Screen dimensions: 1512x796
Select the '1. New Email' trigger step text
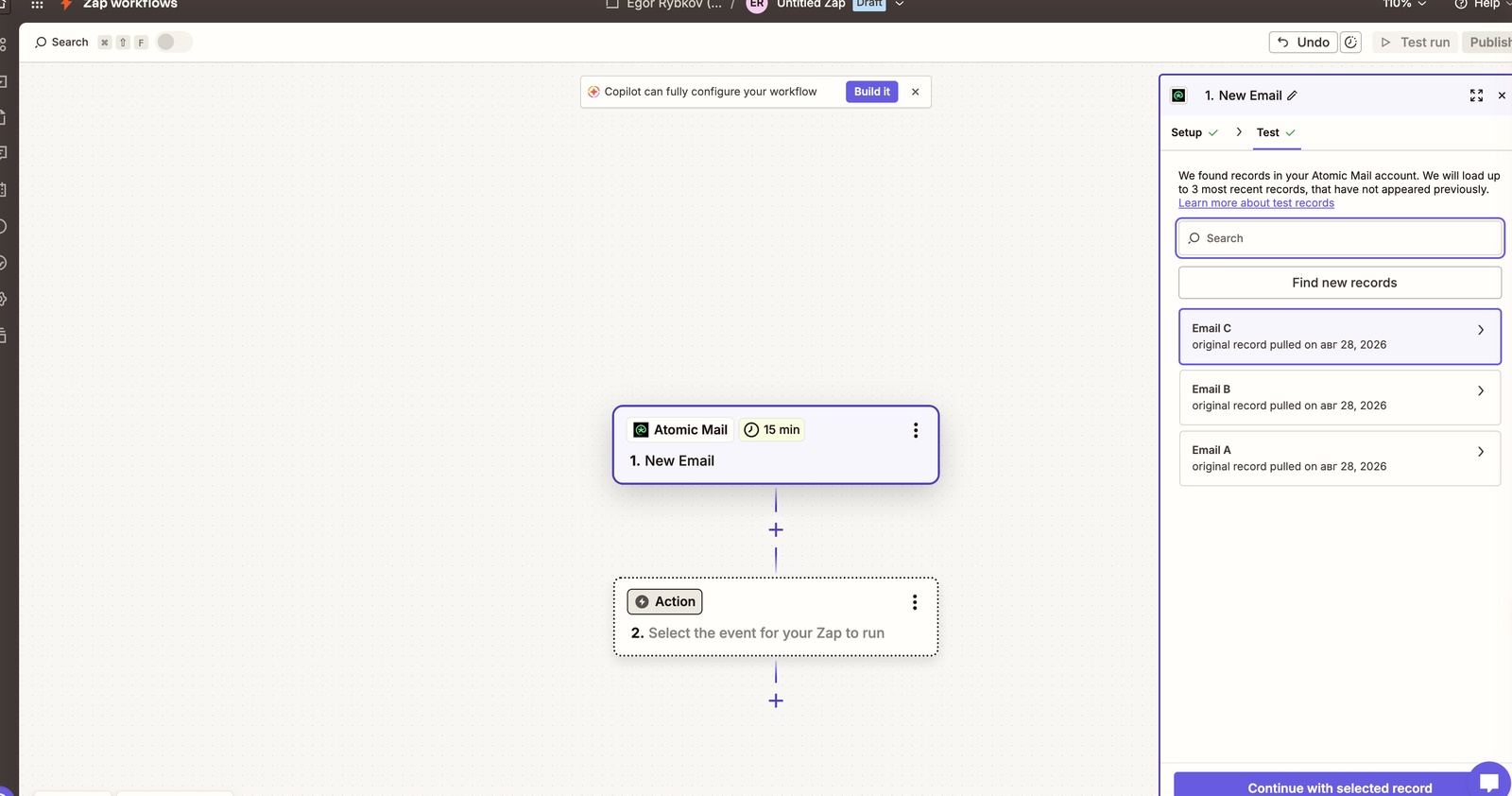click(x=672, y=461)
